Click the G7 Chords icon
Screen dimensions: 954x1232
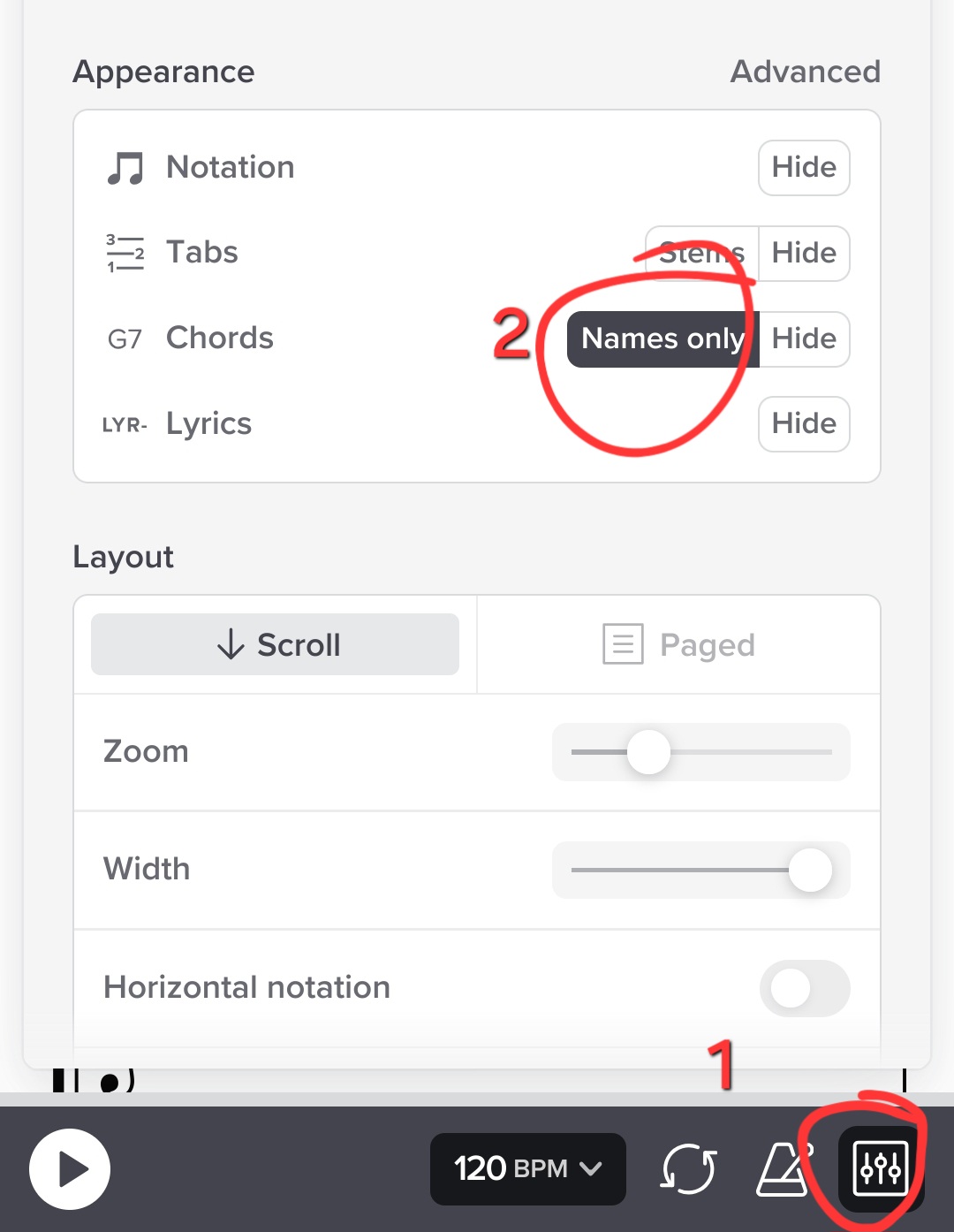123,338
